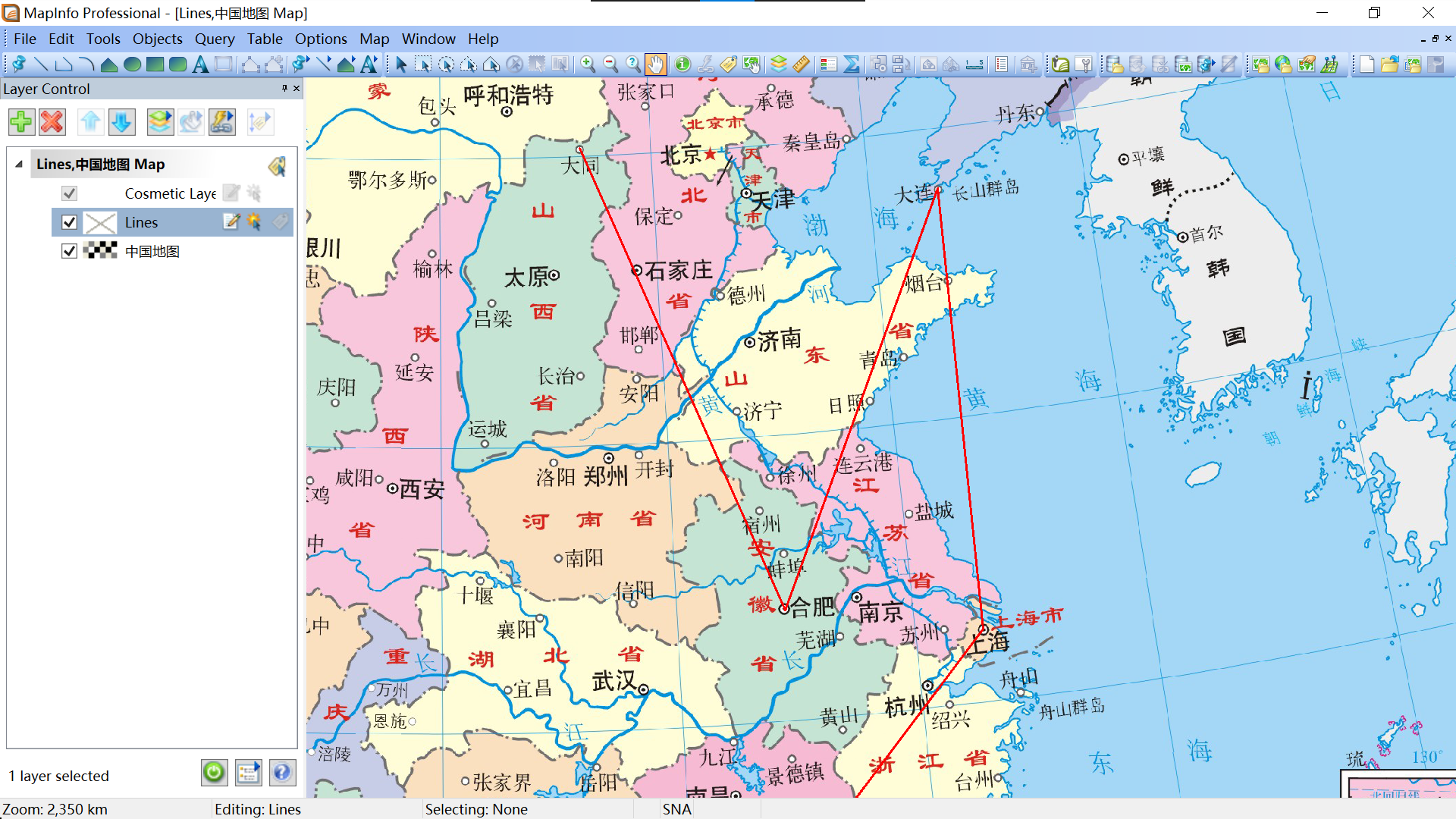The width and height of the screenshot is (1456, 819).
Task: Click the Info tool icon
Action: point(682,64)
